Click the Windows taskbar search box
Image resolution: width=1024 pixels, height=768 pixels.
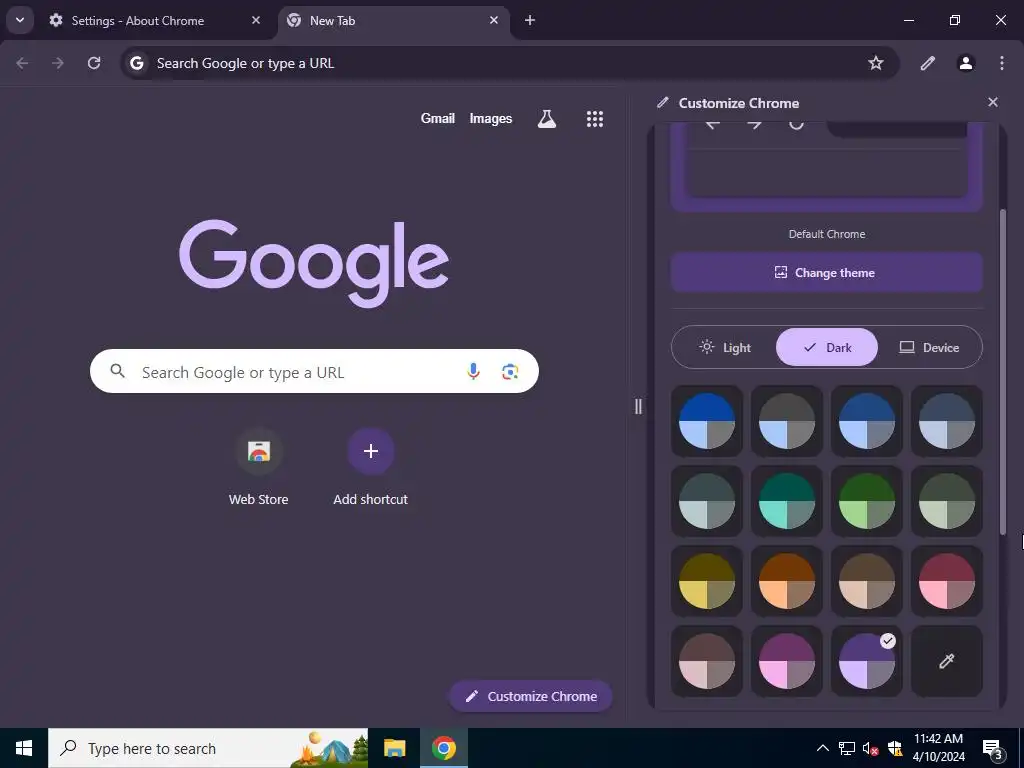click(x=208, y=748)
